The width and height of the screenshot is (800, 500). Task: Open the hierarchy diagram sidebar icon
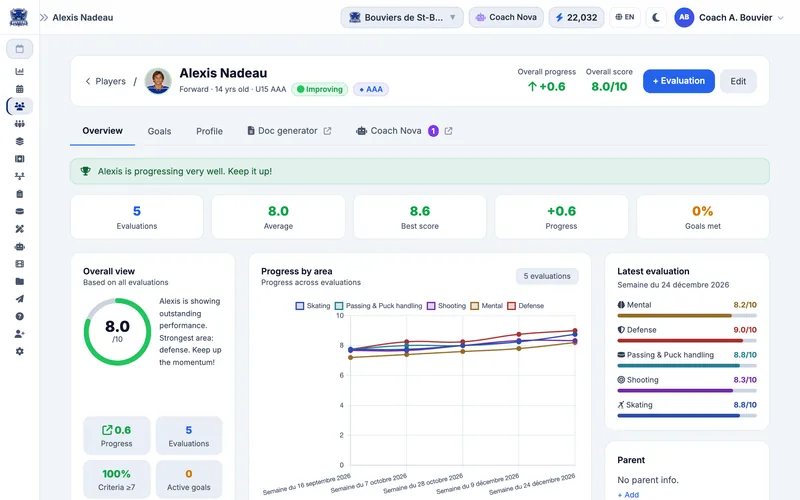pos(19,176)
